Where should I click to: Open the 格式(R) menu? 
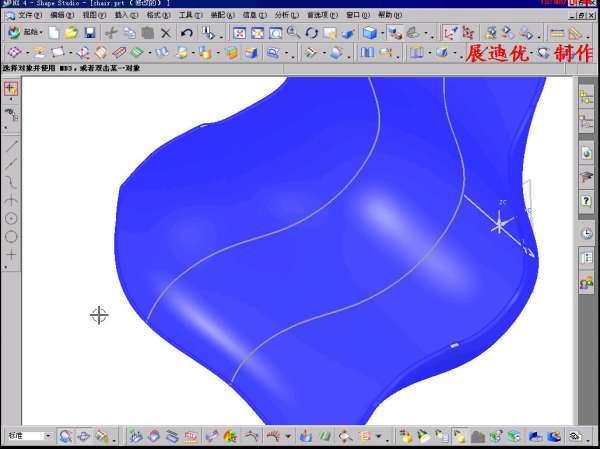tap(158, 15)
